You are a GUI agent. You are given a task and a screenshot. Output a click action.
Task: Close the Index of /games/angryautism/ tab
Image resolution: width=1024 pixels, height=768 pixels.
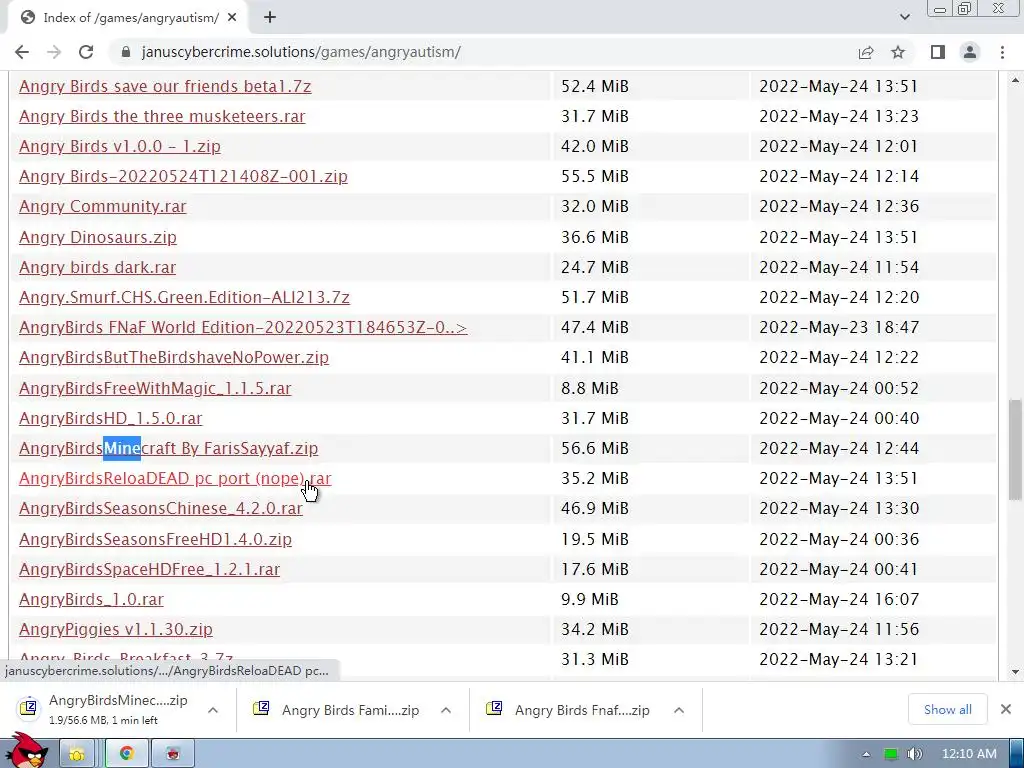point(232,18)
